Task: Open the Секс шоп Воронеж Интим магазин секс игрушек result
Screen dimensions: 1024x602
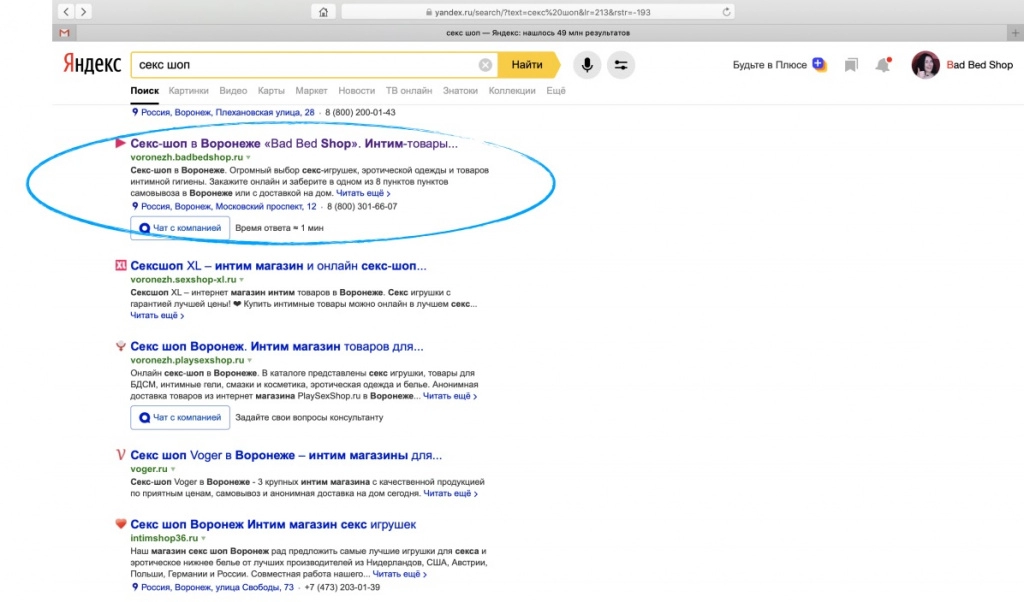Action: [273, 524]
